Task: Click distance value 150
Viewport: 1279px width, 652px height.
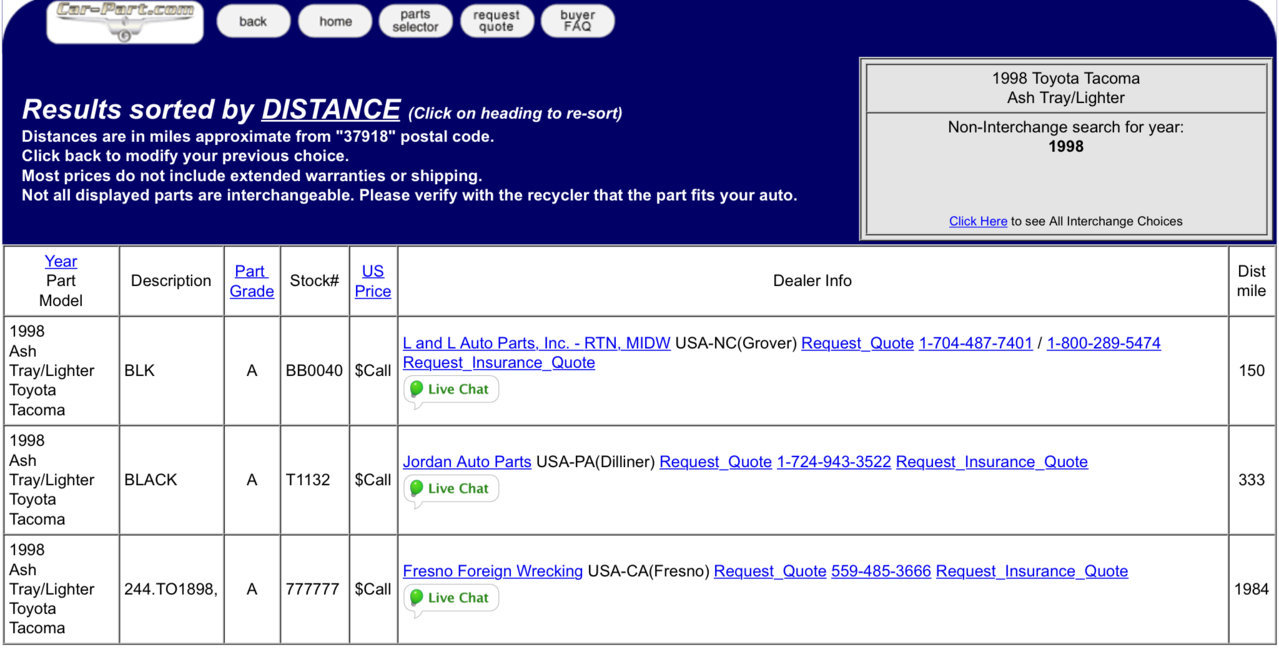Action: tap(1252, 371)
